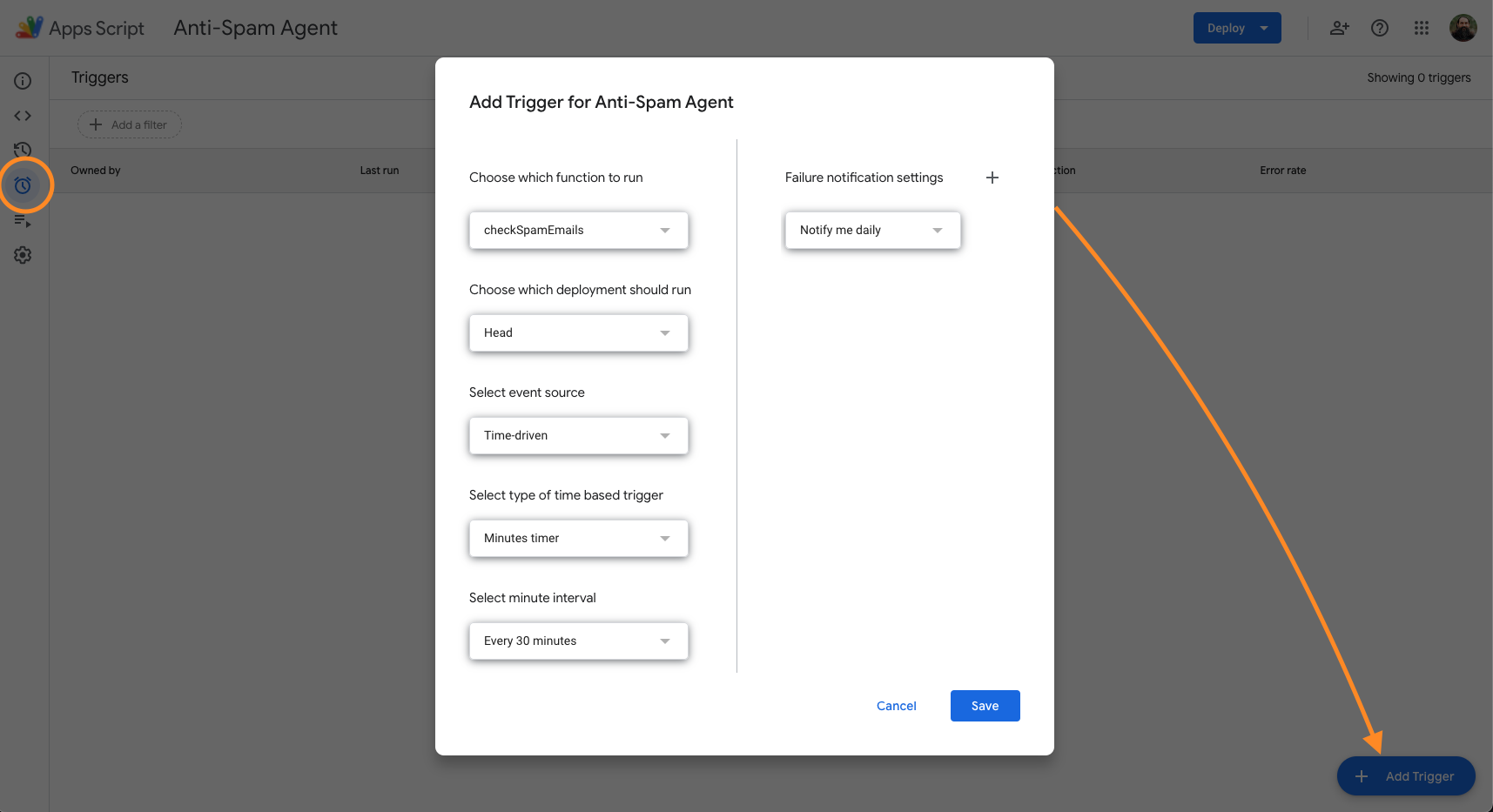
Task: Open the help question mark icon
Action: pos(1380,28)
